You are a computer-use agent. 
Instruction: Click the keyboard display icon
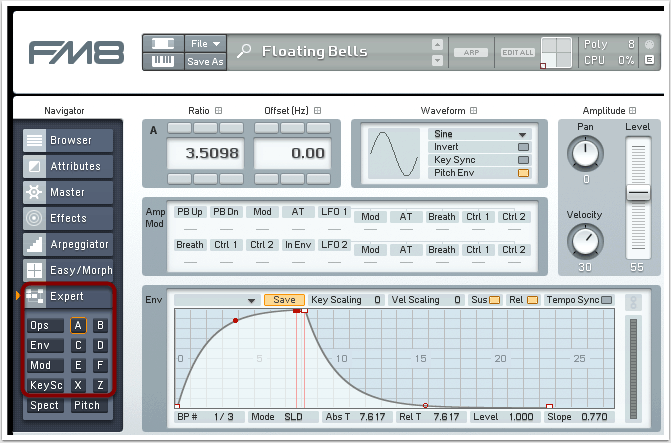pos(161,61)
